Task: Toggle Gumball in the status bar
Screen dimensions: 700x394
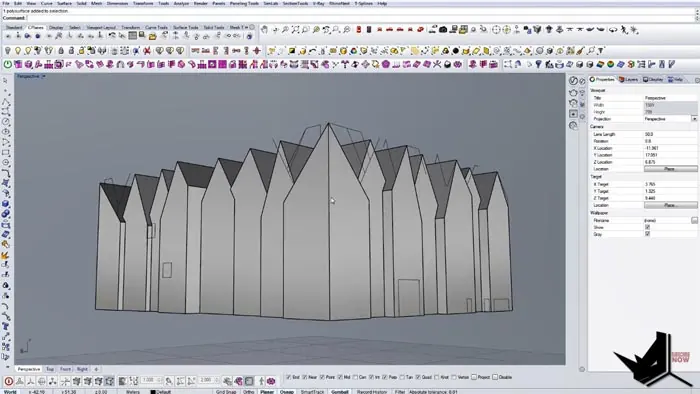Action: 340,392
